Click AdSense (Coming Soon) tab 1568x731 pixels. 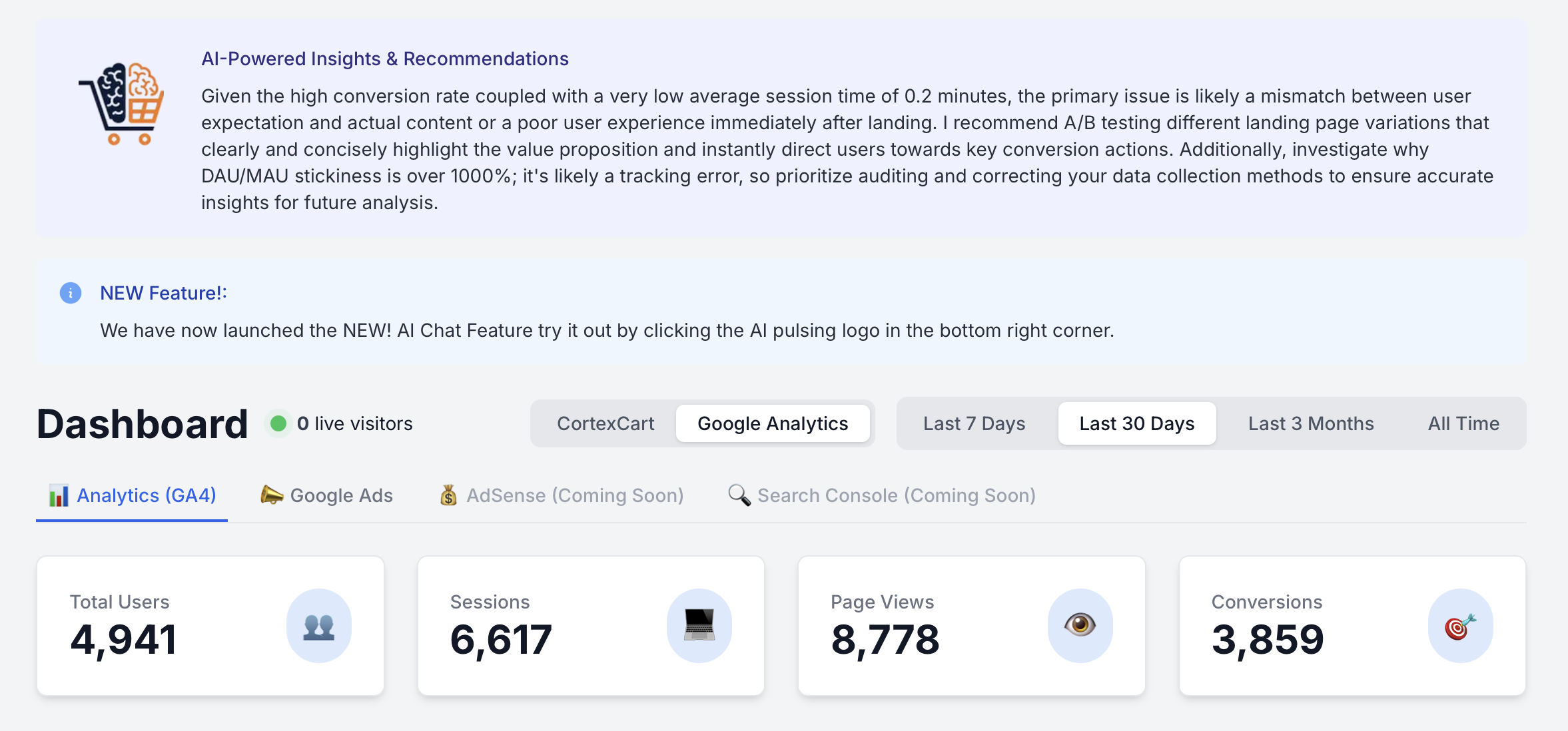point(574,495)
